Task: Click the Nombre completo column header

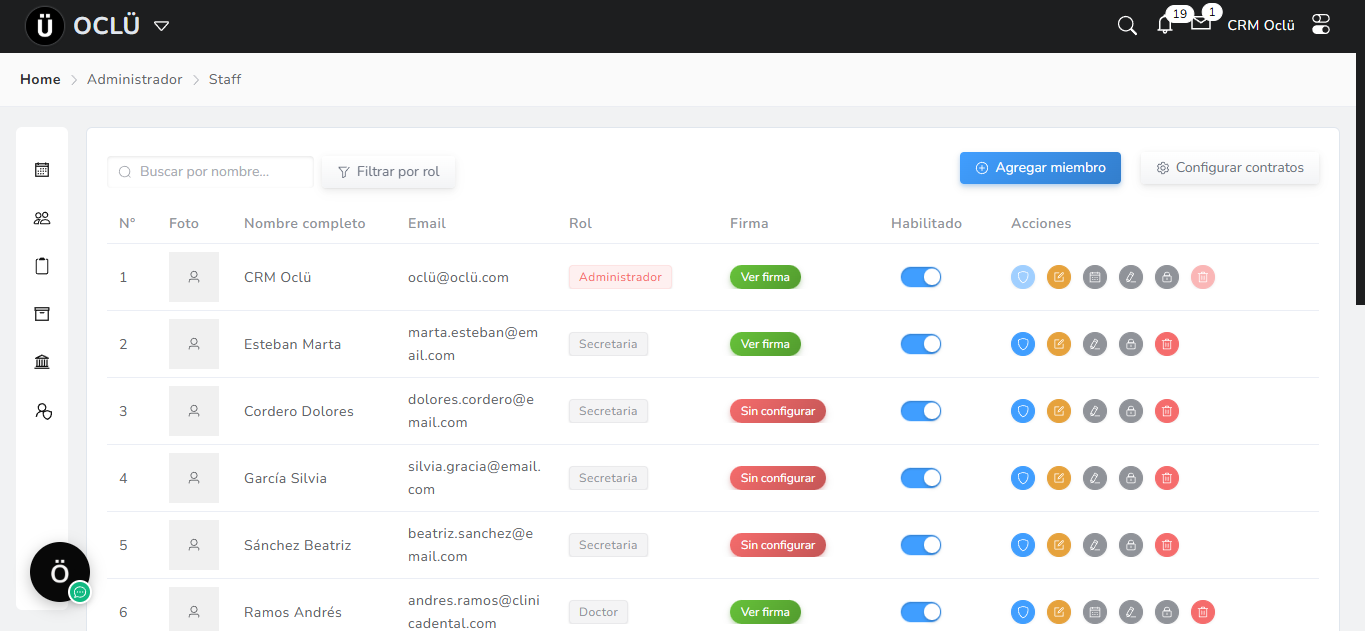Action: [x=305, y=223]
